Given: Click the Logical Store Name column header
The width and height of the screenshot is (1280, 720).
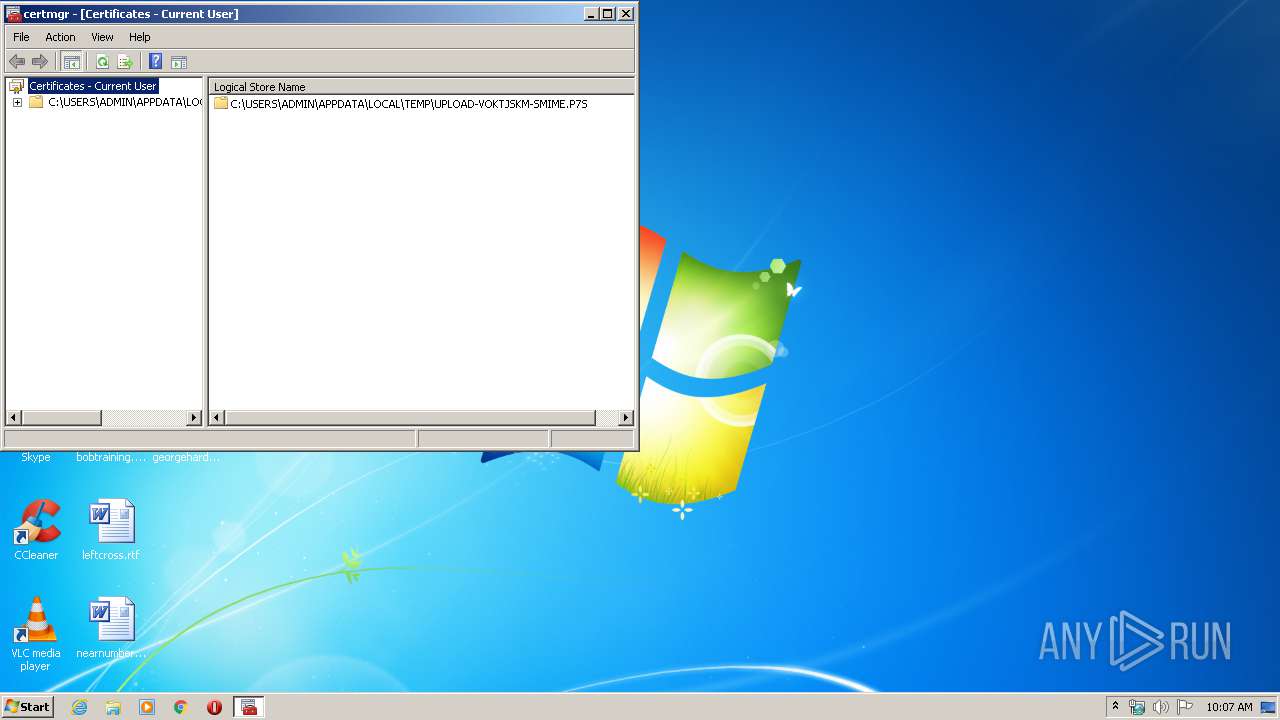Looking at the screenshot, I should point(421,86).
